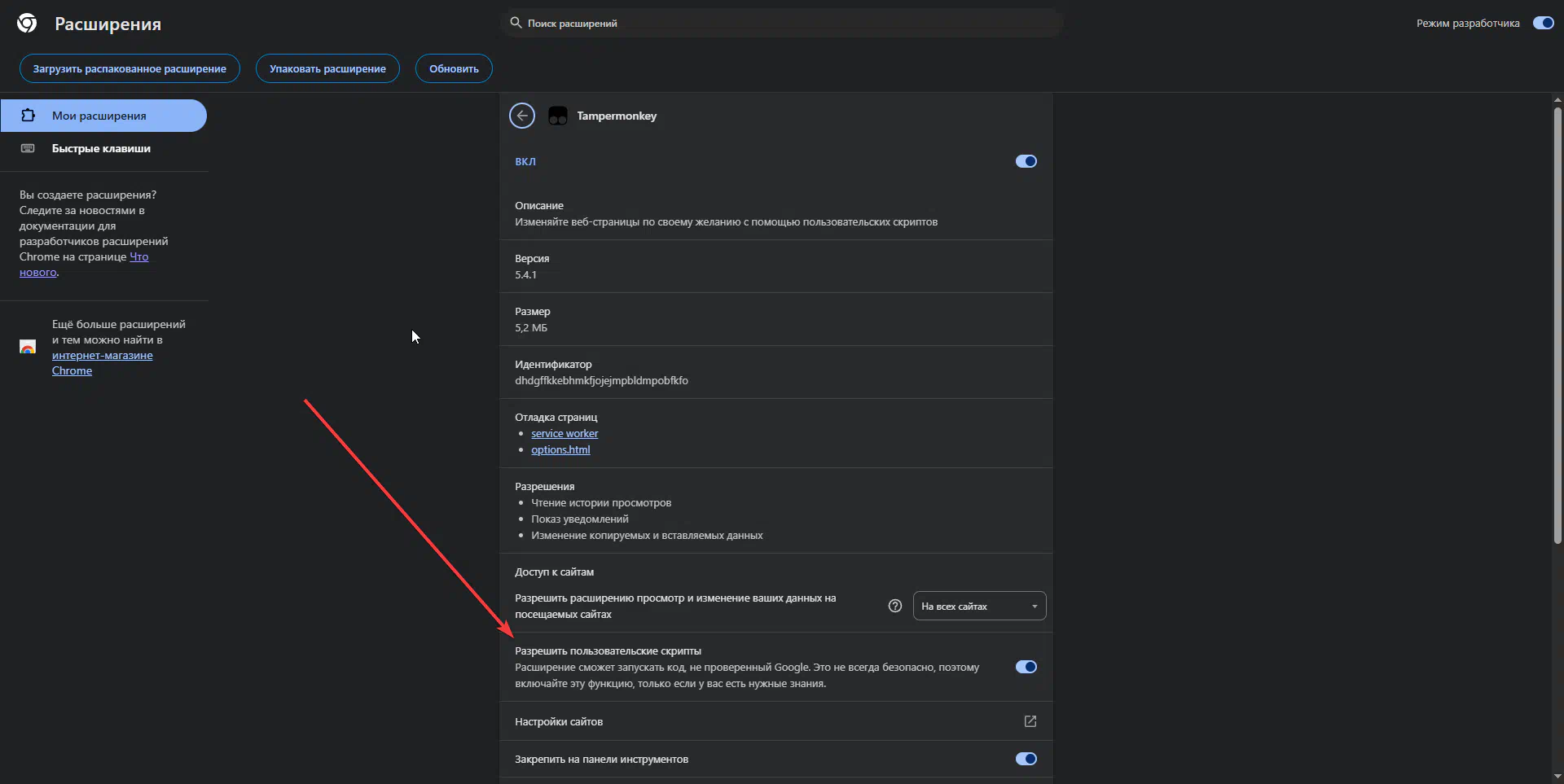The width and height of the screenshot is (1564, 784).
Task: Open the help icon for site access
Action: [895, 606]
